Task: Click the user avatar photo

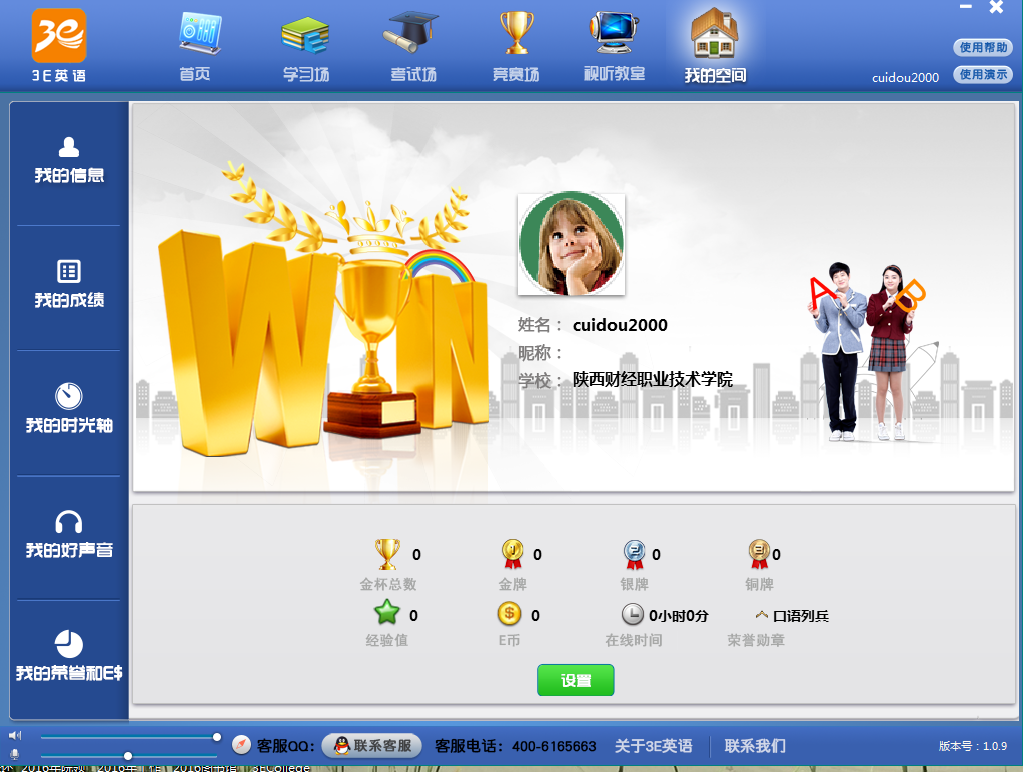Action: (x=571, y=244)
